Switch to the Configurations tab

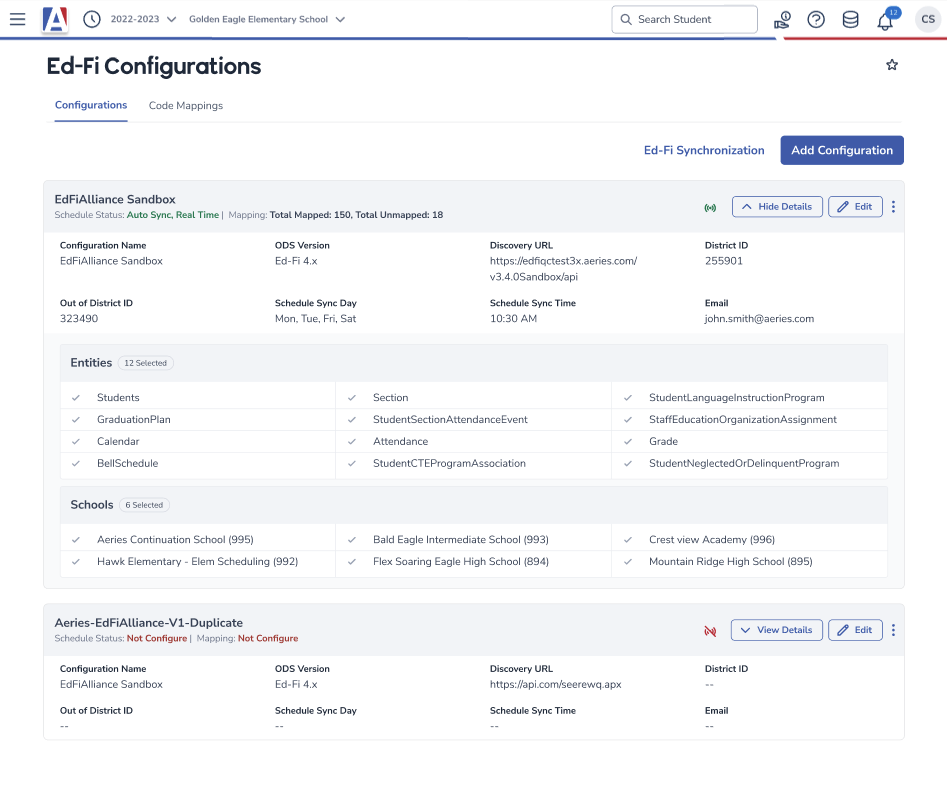pyautogui.click(x=91, y=105)
